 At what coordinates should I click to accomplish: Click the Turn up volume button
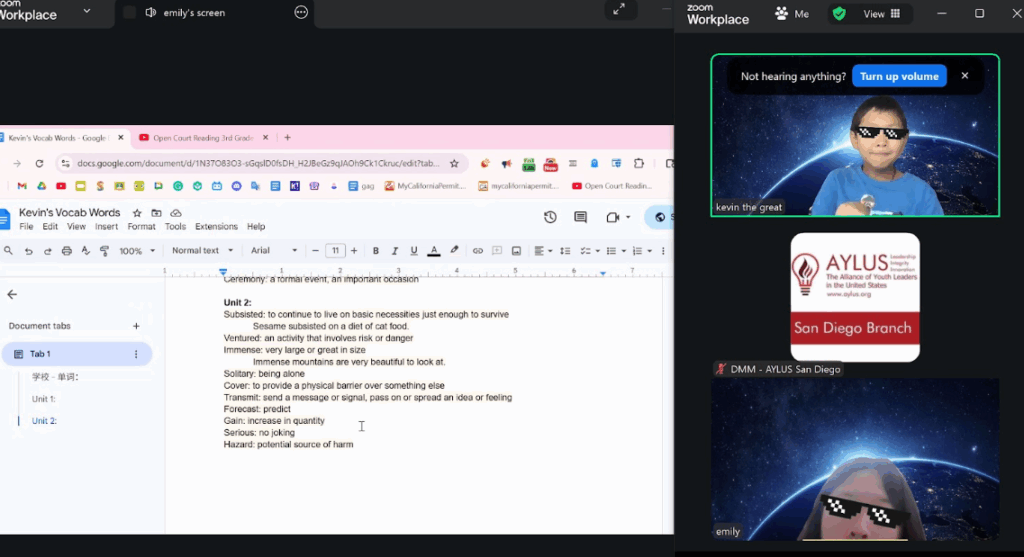(x=899, y=76)
